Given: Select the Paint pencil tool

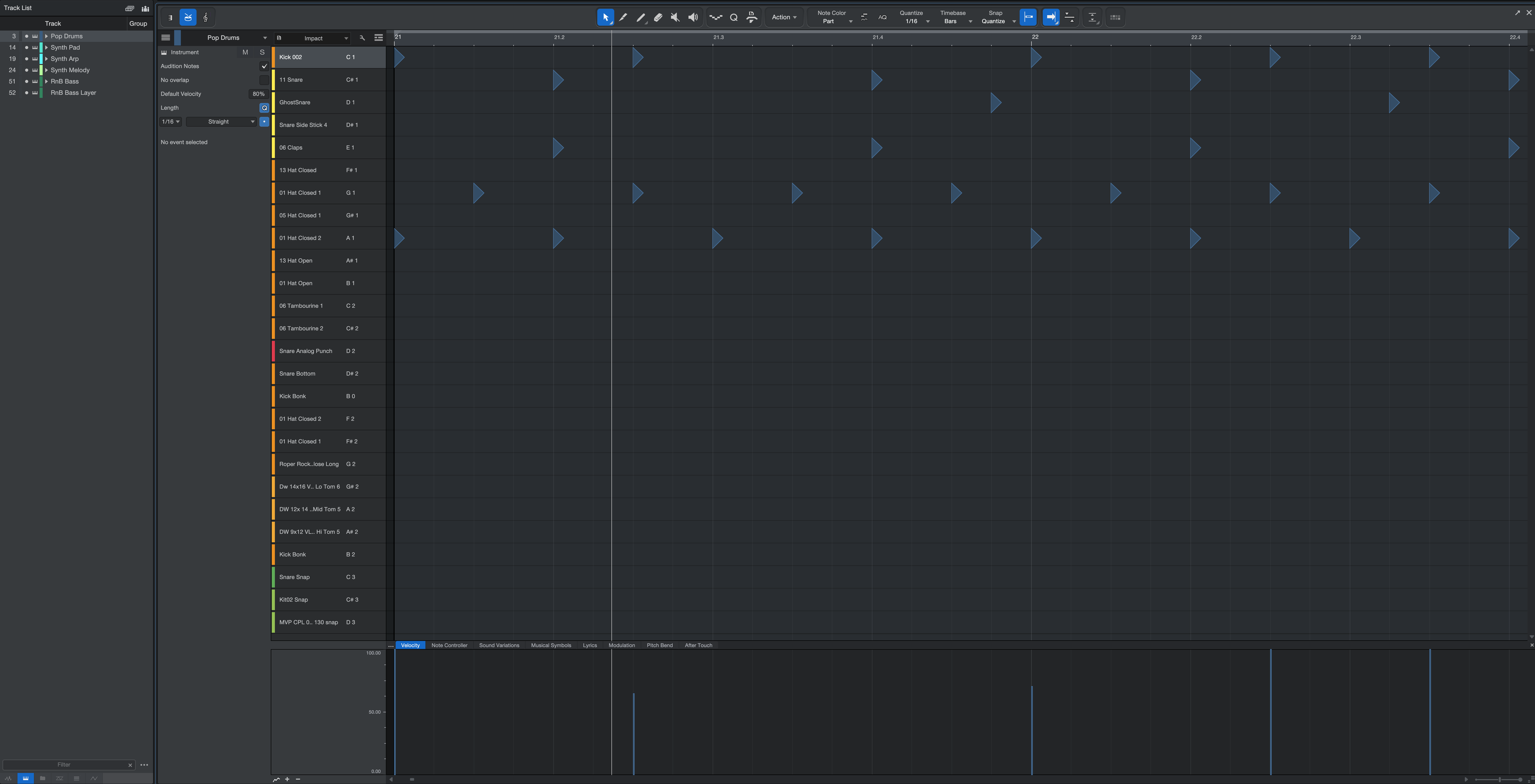Looking at the screenshot, I should [623, 17].
